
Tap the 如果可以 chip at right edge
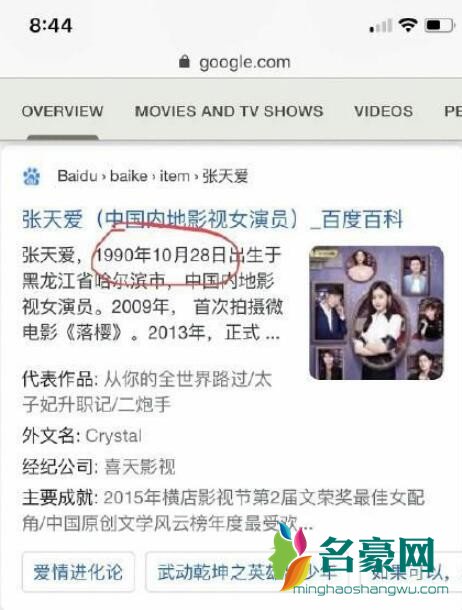coord(413,572)
